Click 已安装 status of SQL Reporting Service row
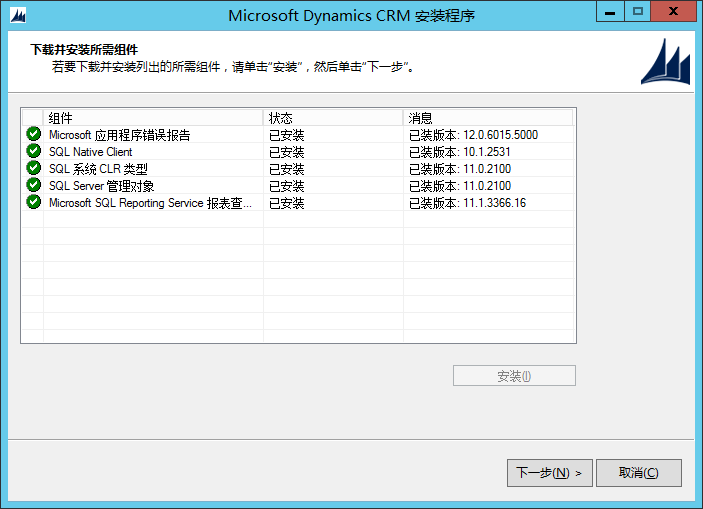The height and width of the screenshot is (509, 703). [x=286, y=203]
